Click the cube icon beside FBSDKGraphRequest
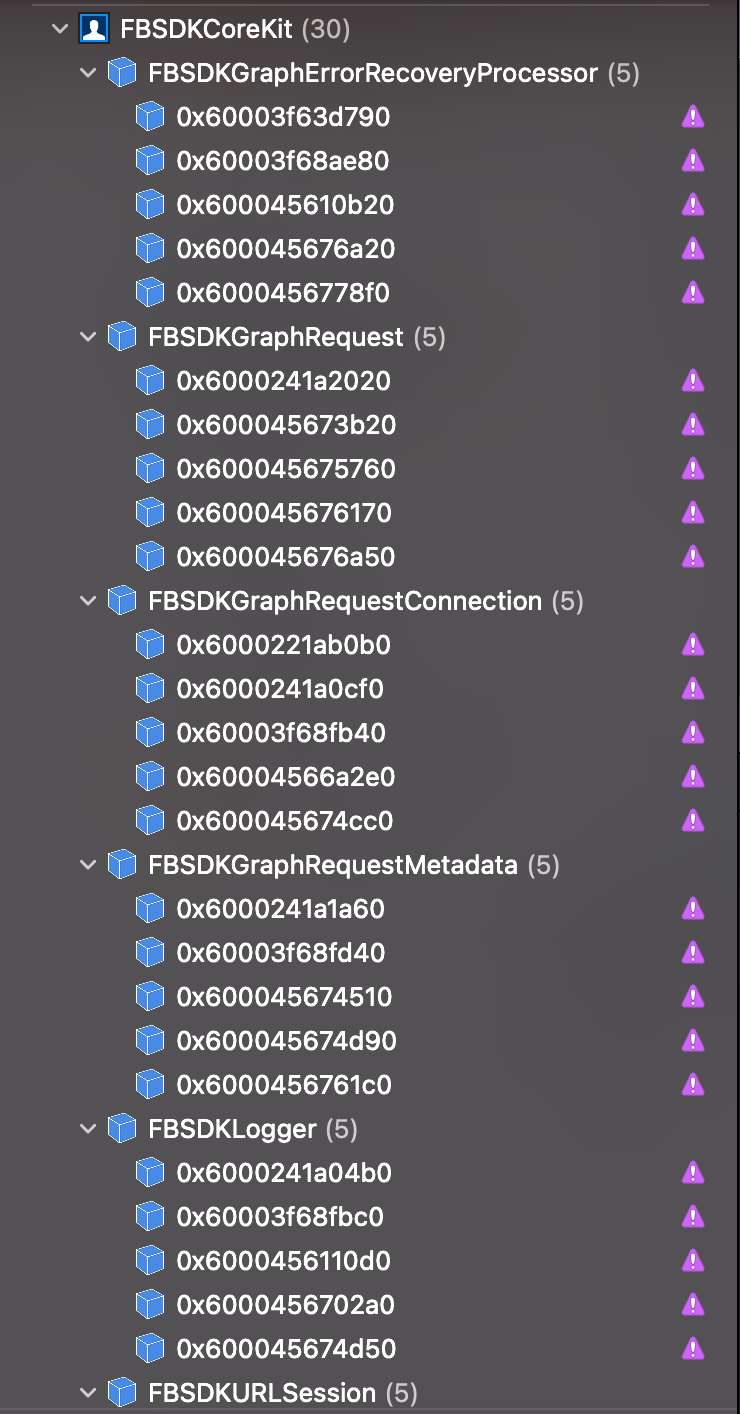The image size is (740, 1414). (121, 336)
